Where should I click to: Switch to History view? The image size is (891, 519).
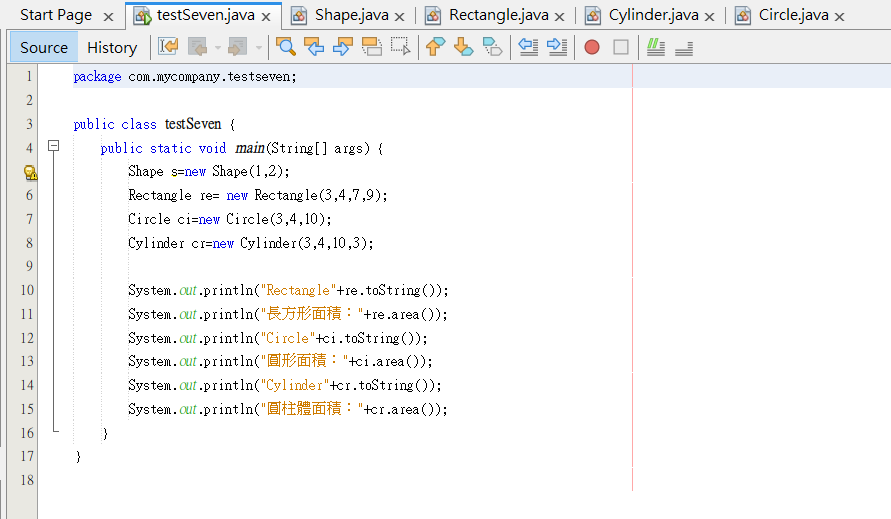tap(112, 48)
